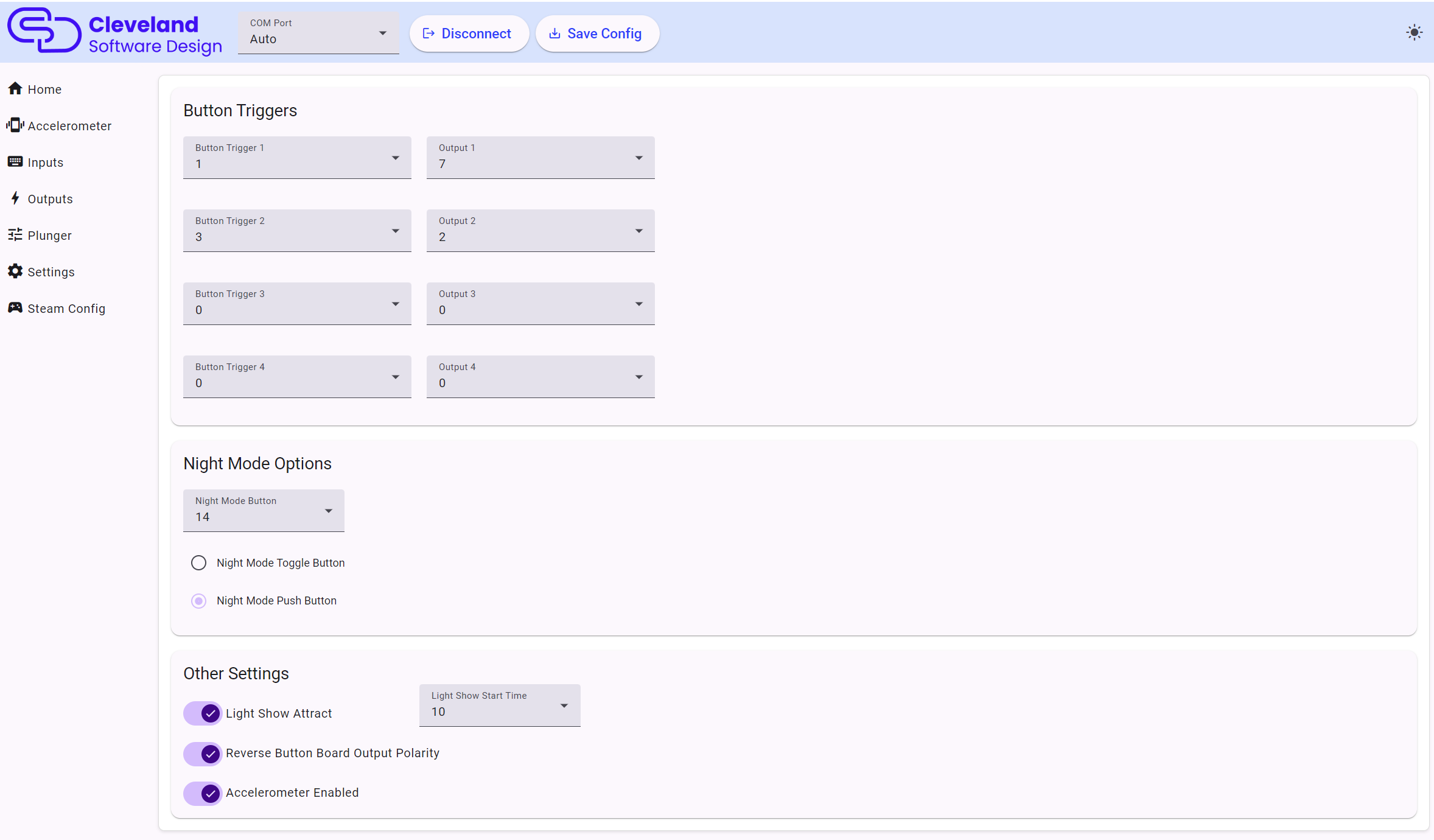Expand the Output 2 dropdown
Viewport: 1434px width, 840px height.
point(540,231)
